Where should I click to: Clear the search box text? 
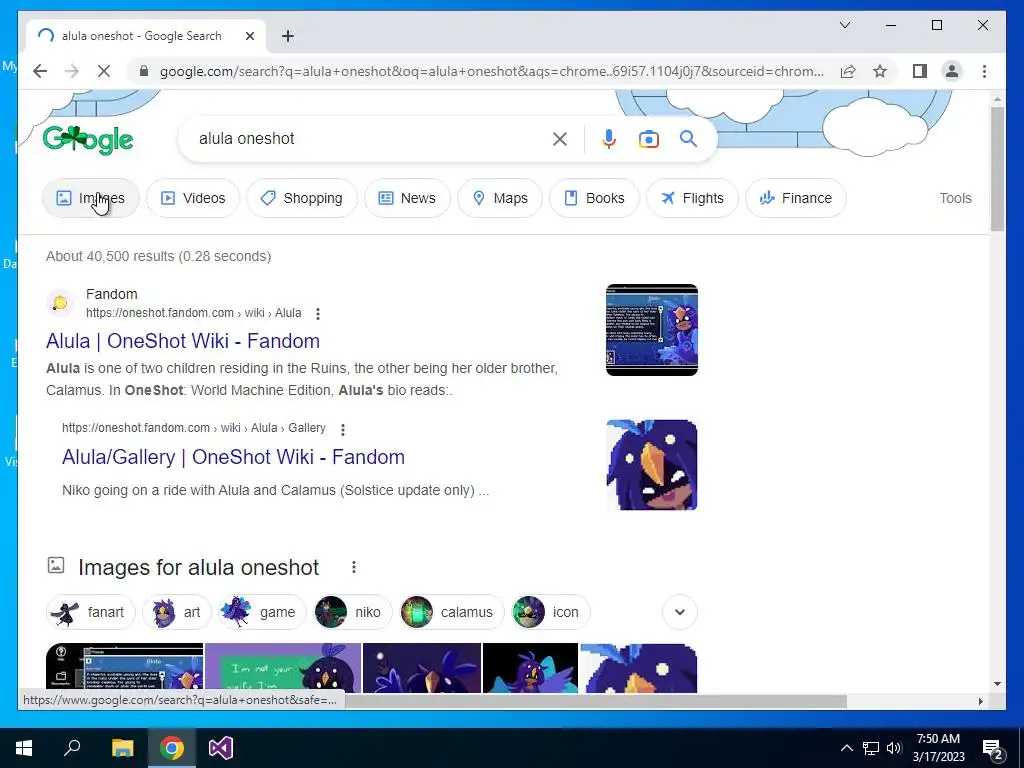point(560,138)
